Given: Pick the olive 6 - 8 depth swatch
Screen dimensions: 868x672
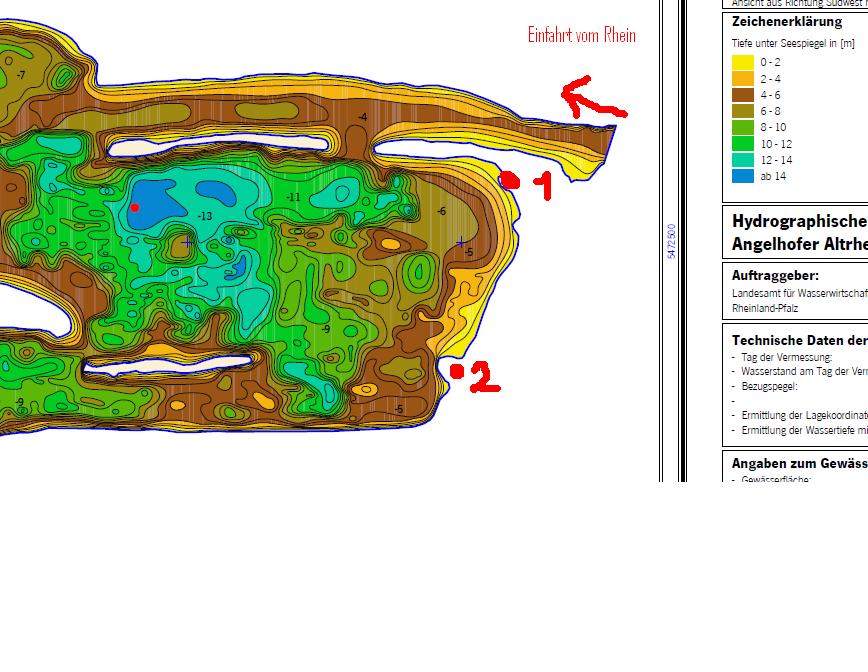Looking at the screenshot, I should [742, 111].
